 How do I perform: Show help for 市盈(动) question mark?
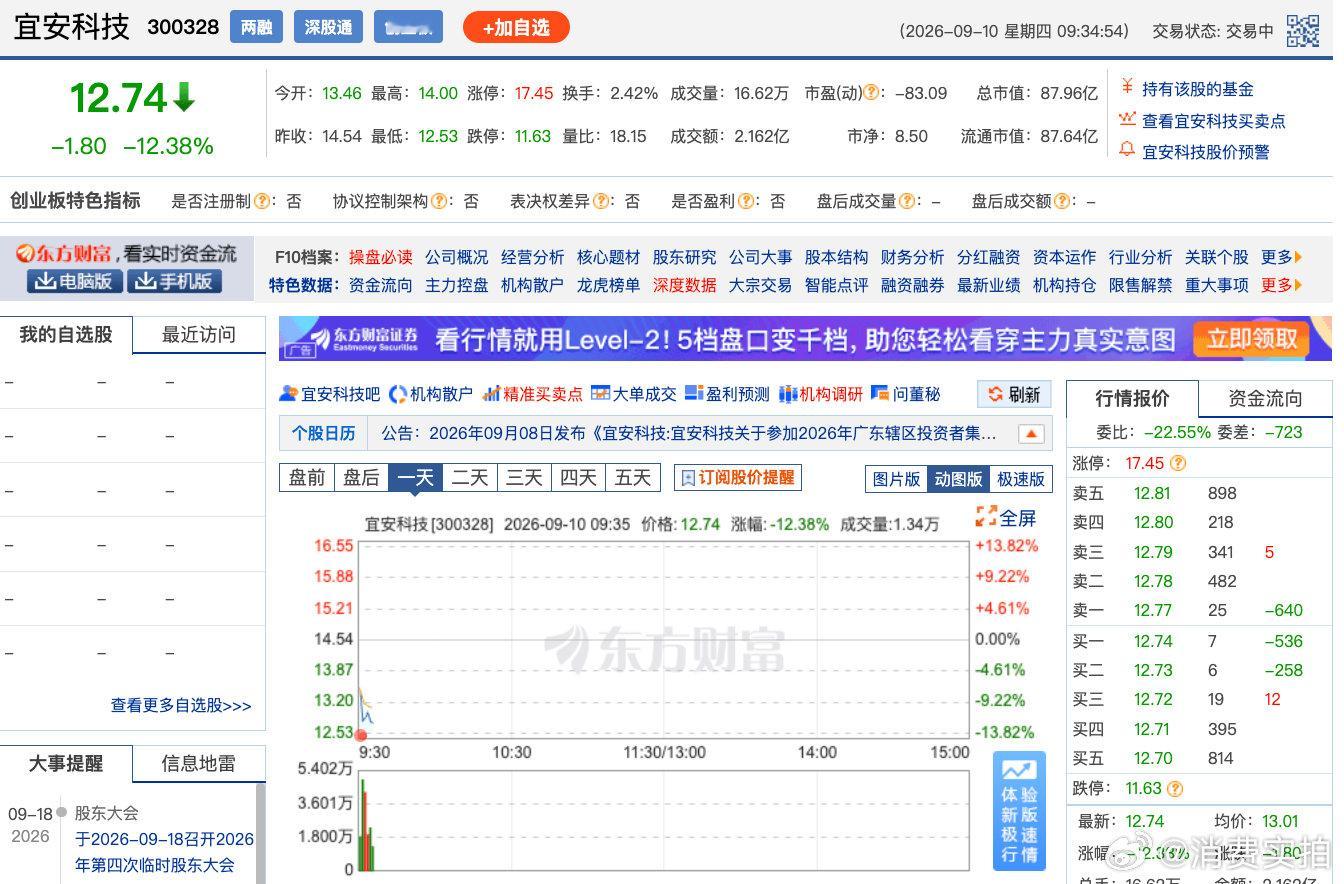click(872, 93)
